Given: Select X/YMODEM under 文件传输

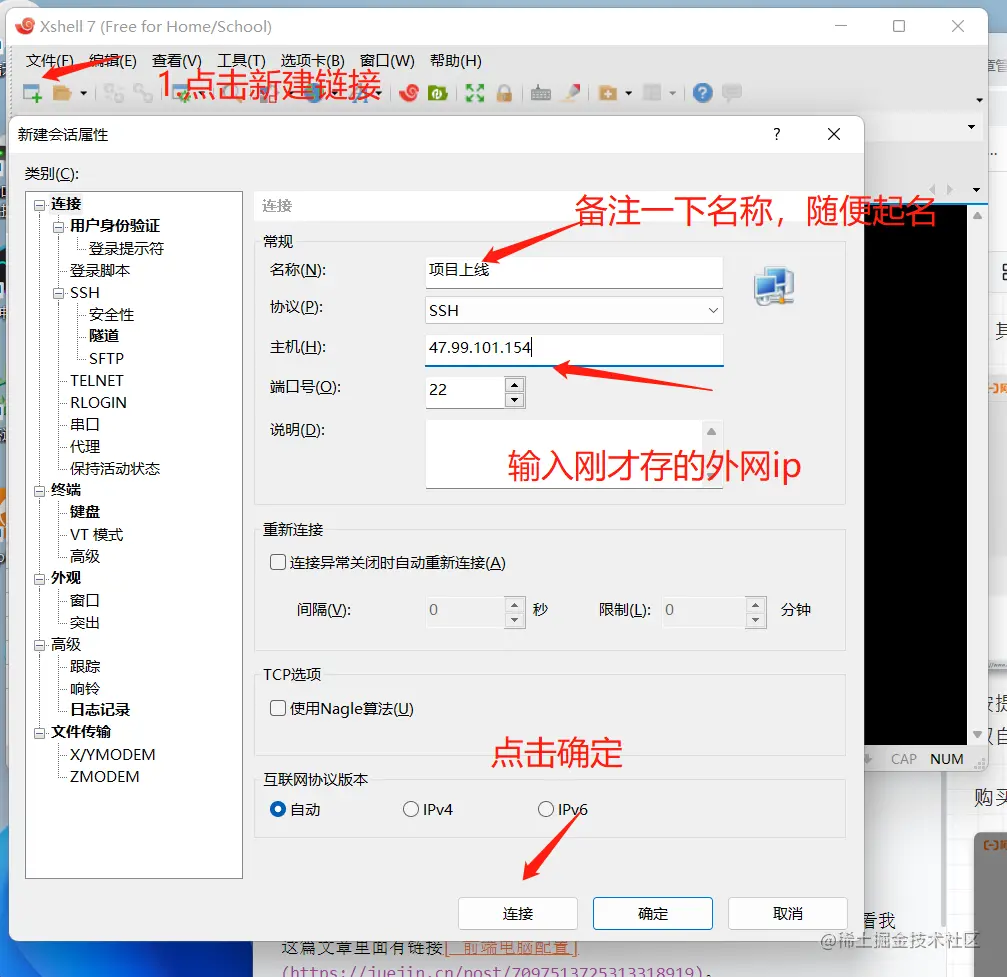Looking at the screenshot, I should click(x=112, y=755).
